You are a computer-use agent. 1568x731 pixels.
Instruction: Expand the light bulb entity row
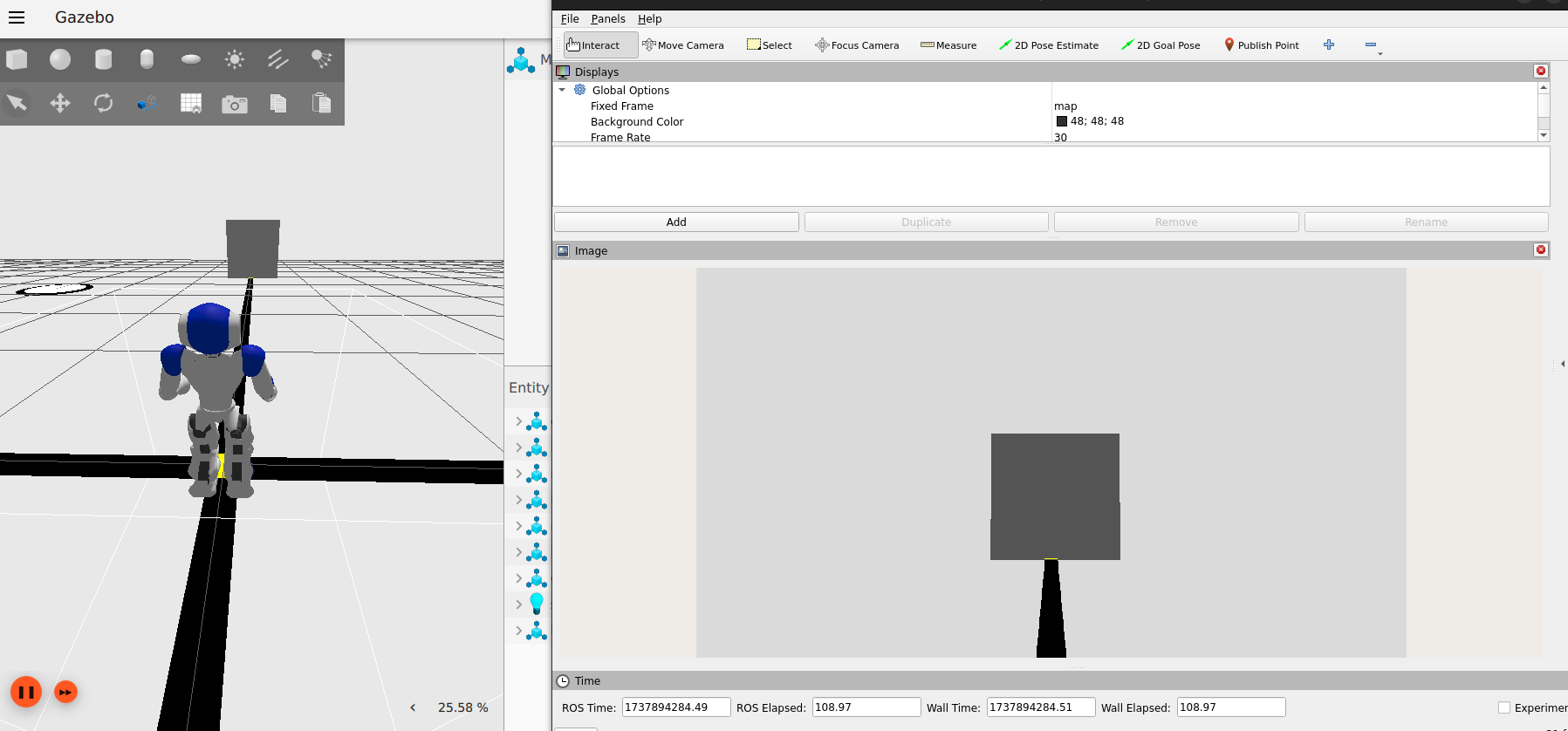tap(518, 604)
